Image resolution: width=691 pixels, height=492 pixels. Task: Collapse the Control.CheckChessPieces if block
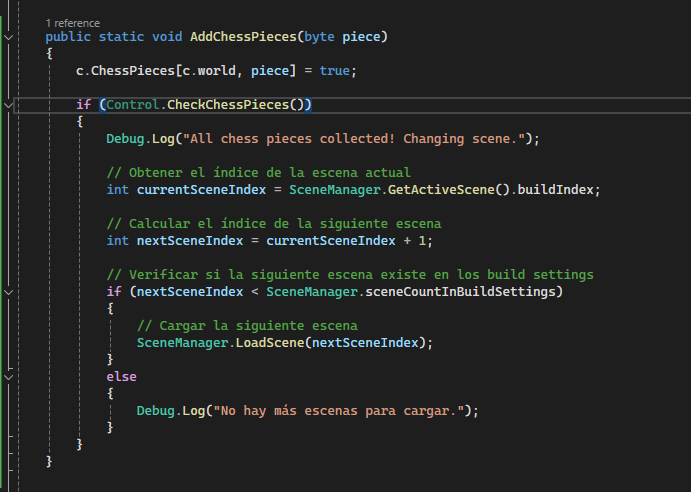click(8, 105)
